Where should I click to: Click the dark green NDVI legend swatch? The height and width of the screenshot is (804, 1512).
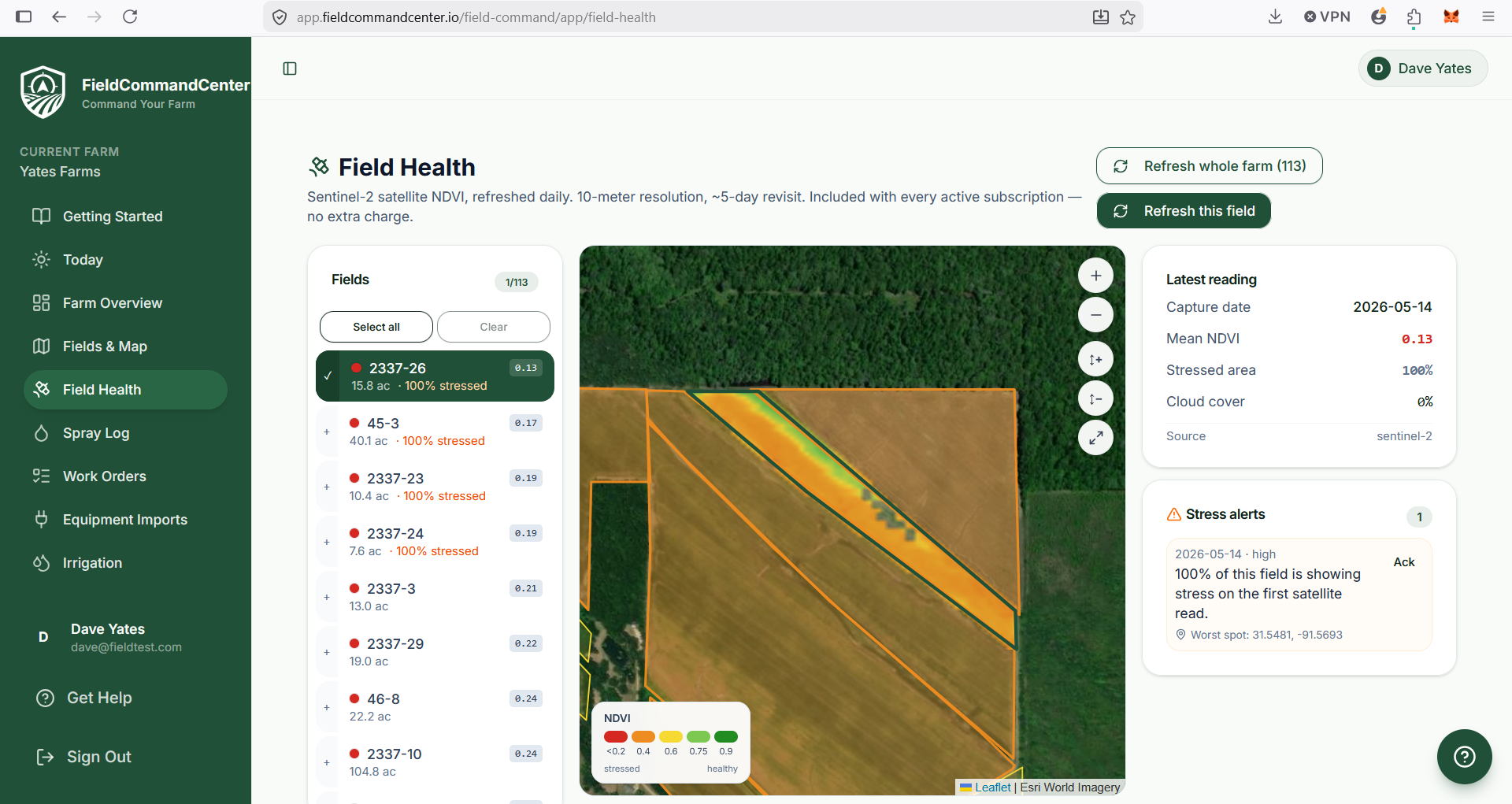point(726,736)
